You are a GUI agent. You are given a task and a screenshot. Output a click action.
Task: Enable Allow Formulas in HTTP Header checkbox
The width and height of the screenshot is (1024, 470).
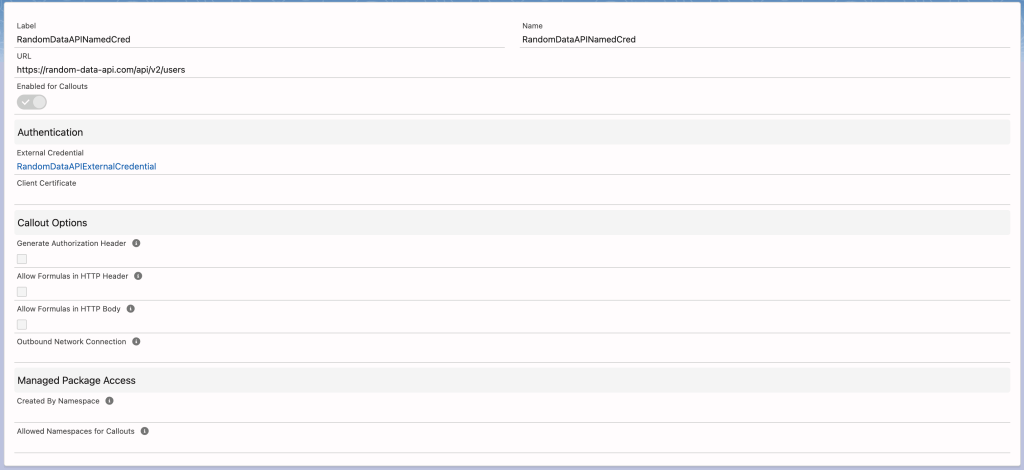(x=22, y=292)
